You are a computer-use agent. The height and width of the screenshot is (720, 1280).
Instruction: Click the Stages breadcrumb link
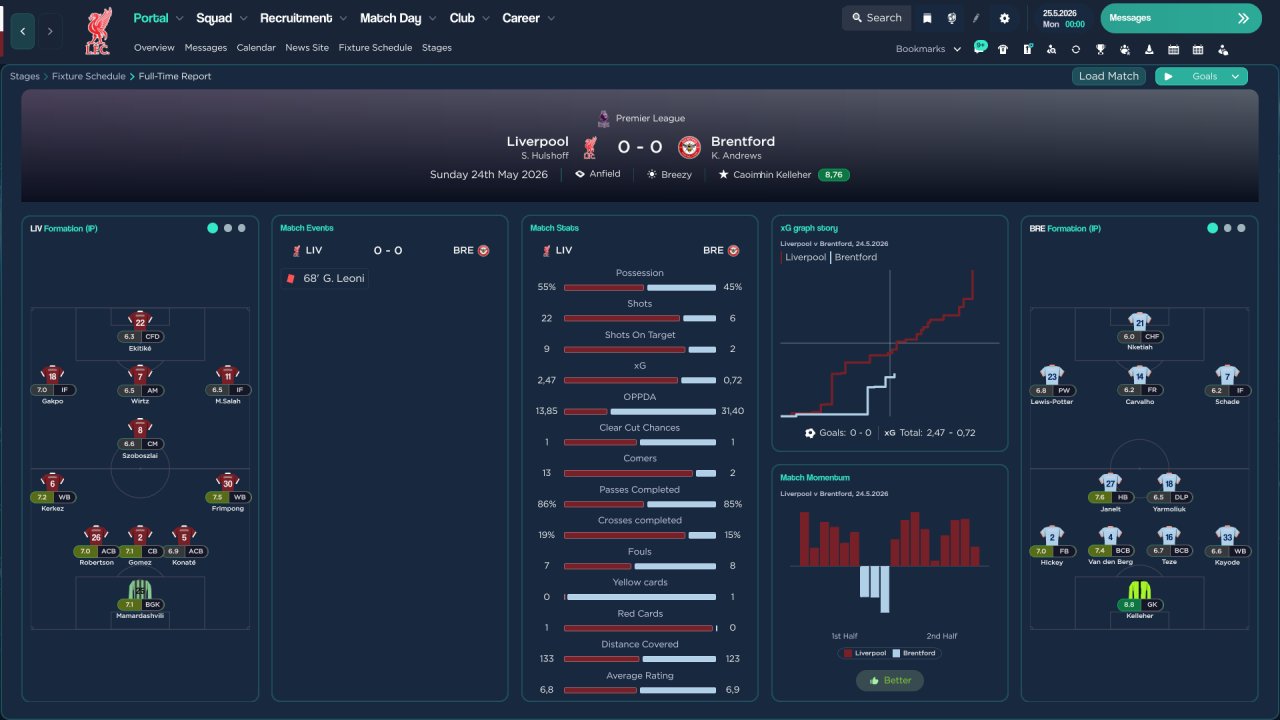point(25,76)
